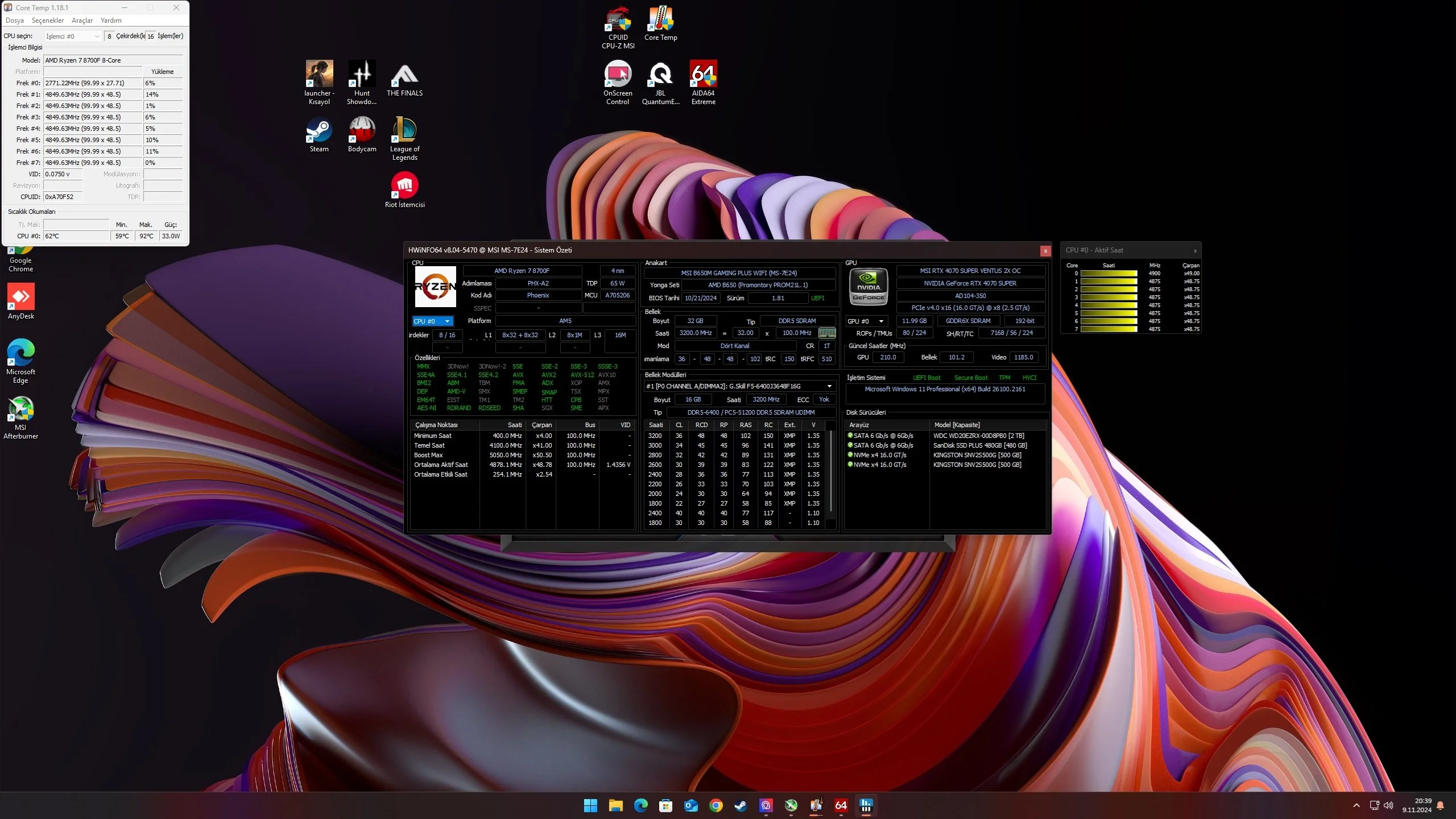
Task: Open the Araçlar menu in Core Temp
Action: click(82, 20)
